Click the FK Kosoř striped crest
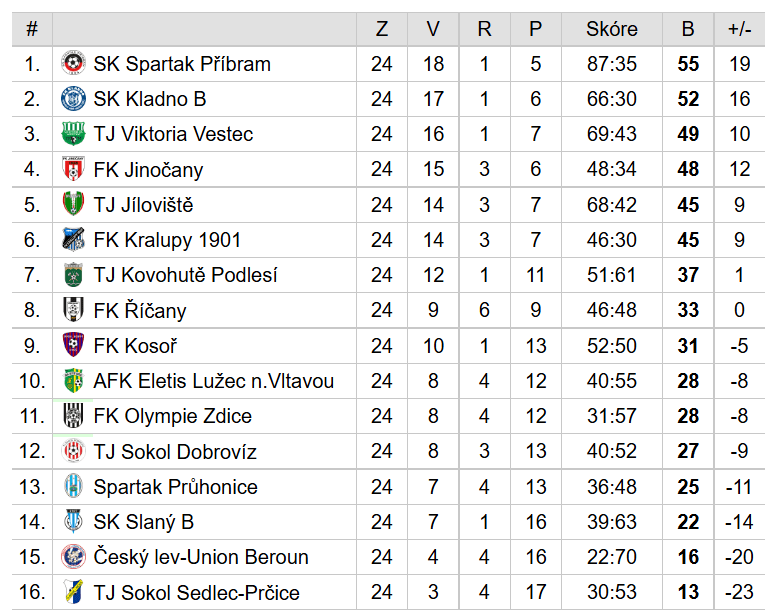772x612 pixels. [73, 345]
